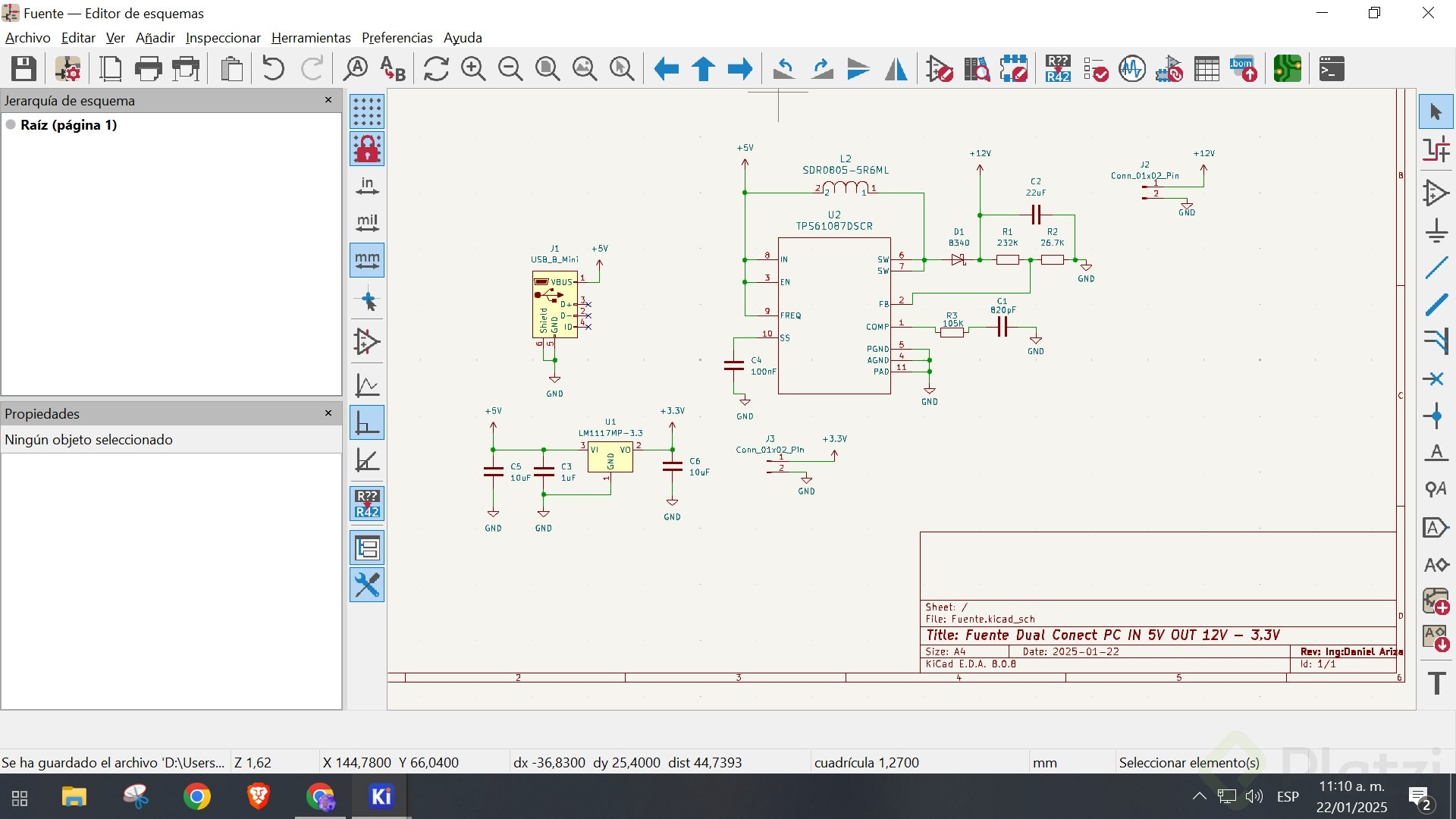Switch units to mils
The width and height of the screenshot is (1456, 819).
click(367, 223)
